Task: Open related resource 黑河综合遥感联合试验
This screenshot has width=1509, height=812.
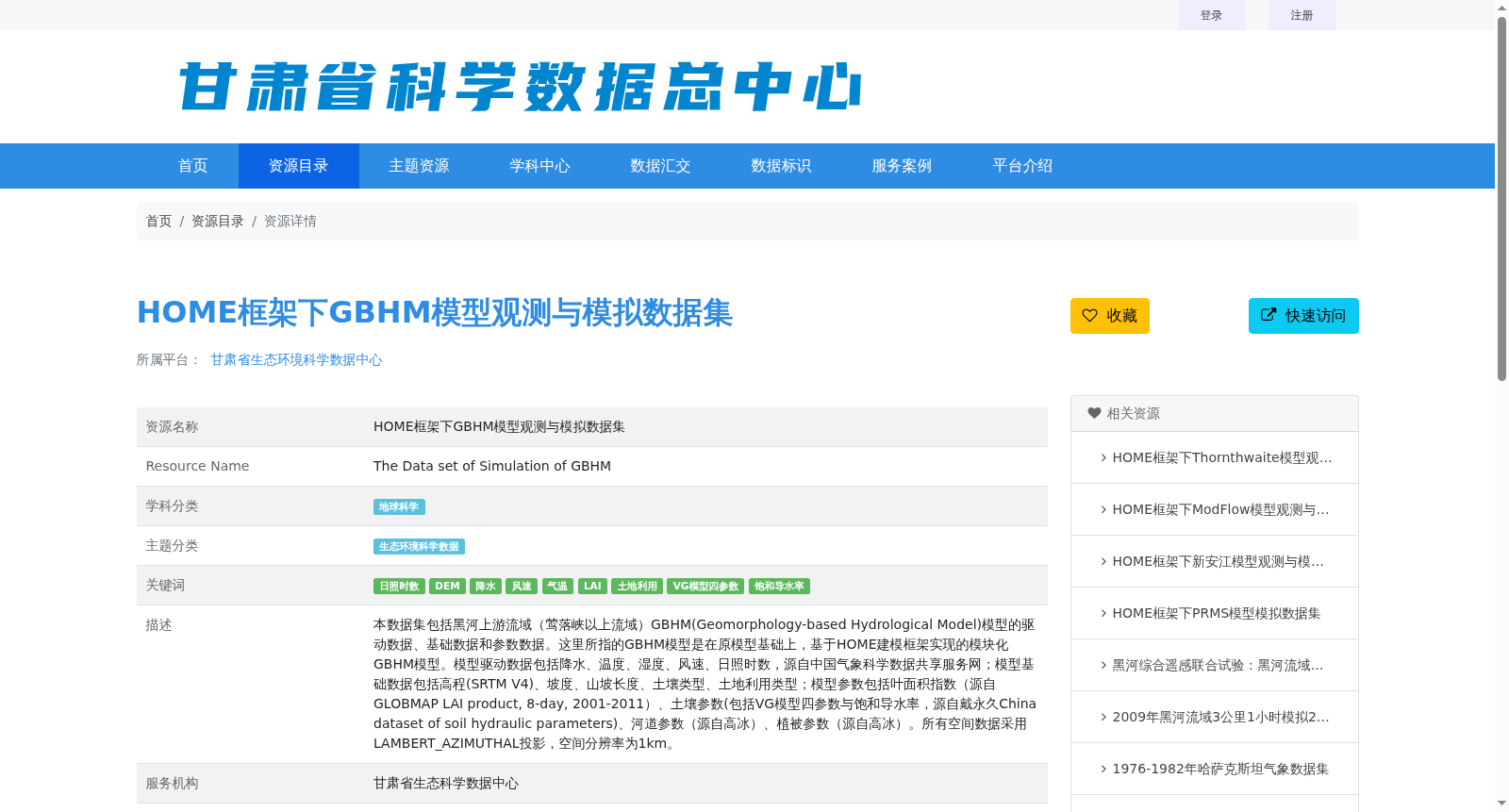Action: pyautogui.click(x=1219, y=665)
